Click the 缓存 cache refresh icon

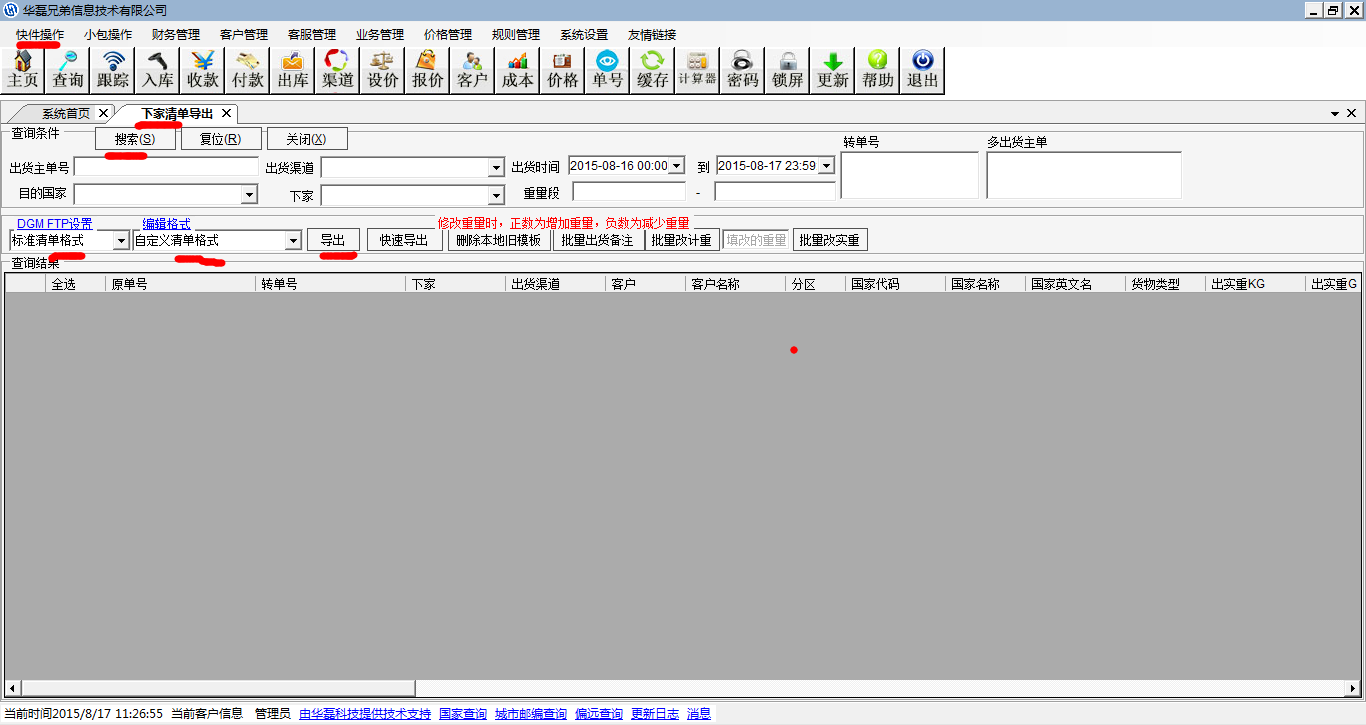pos(652,70)
